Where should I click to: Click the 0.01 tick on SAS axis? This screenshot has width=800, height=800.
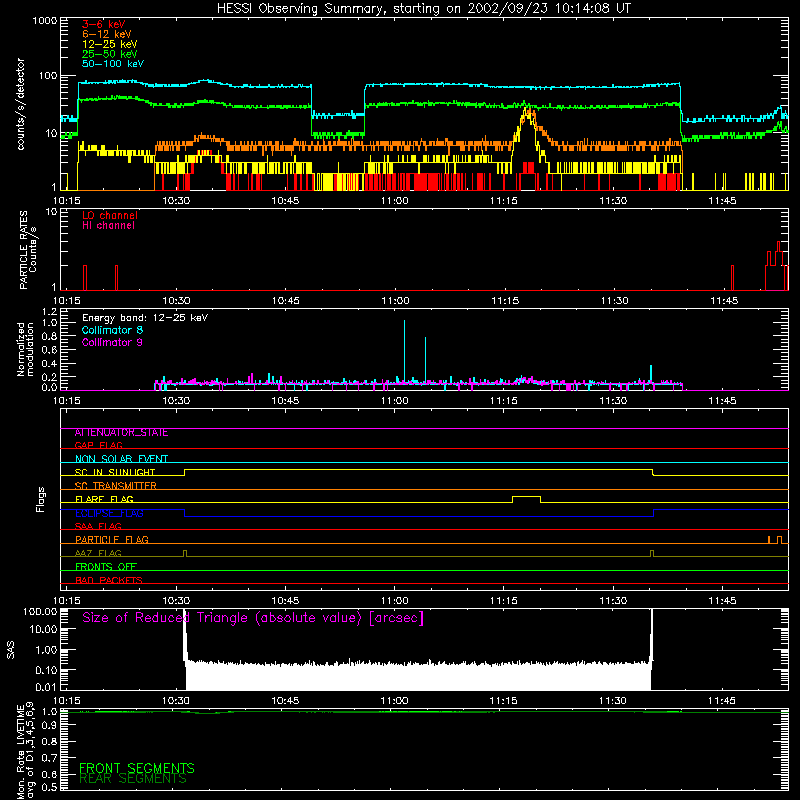tap(46, 687)
